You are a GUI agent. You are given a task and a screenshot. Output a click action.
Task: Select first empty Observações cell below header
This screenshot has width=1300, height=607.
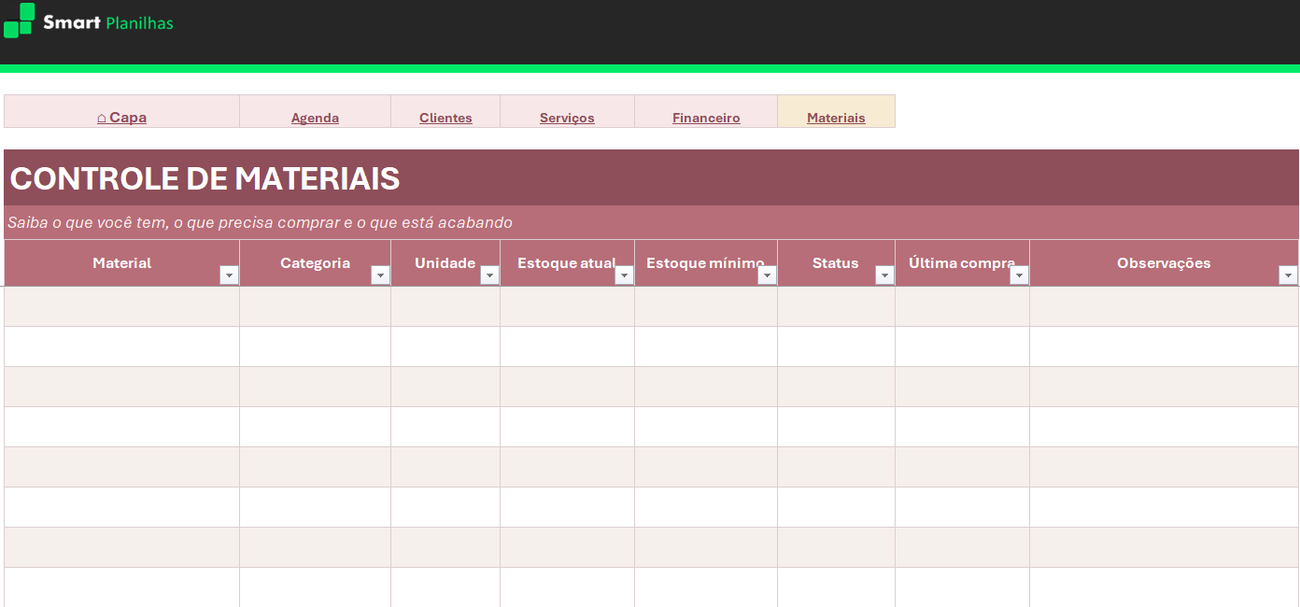[1164, 307]
